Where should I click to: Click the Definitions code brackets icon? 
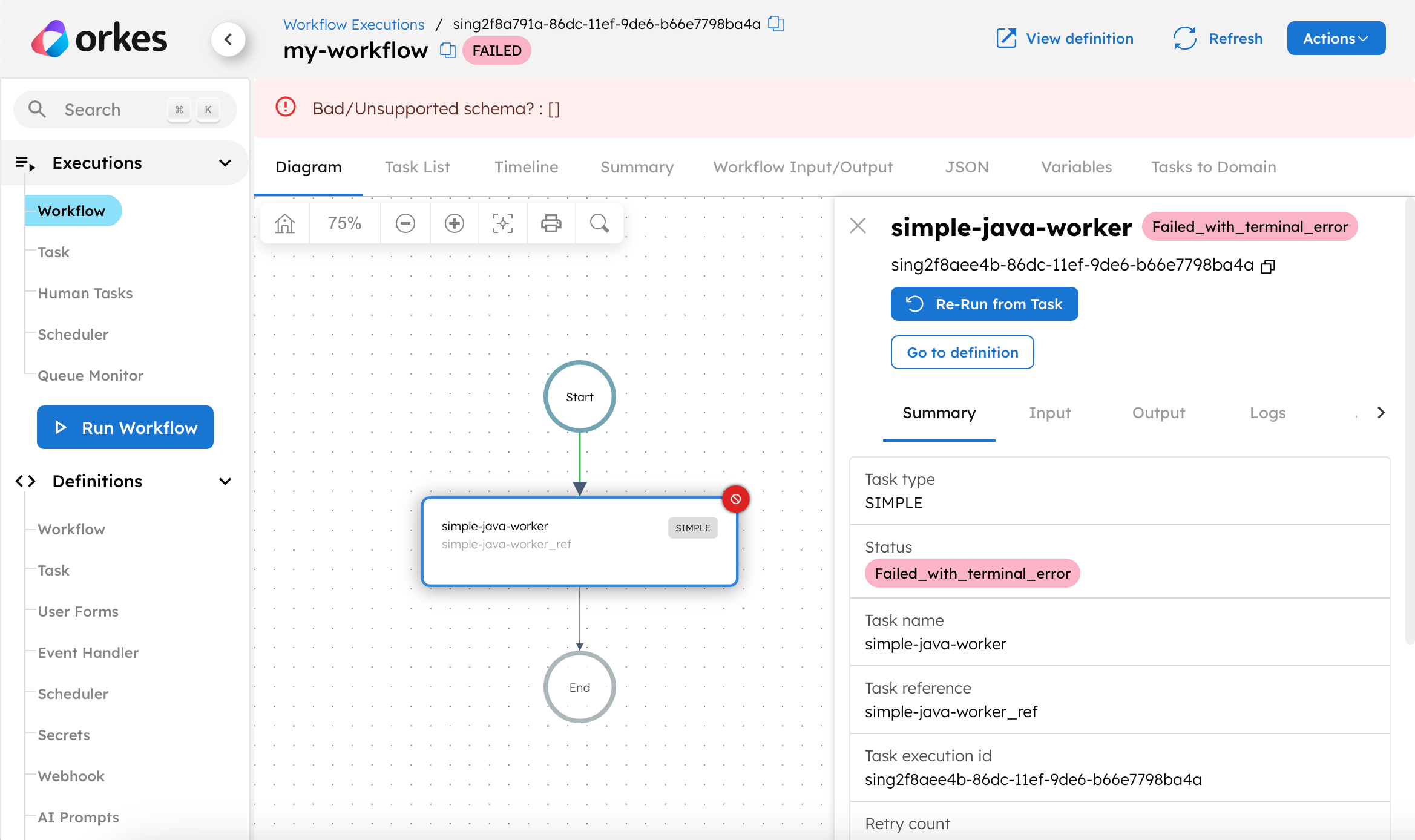[x=25, y=481]
